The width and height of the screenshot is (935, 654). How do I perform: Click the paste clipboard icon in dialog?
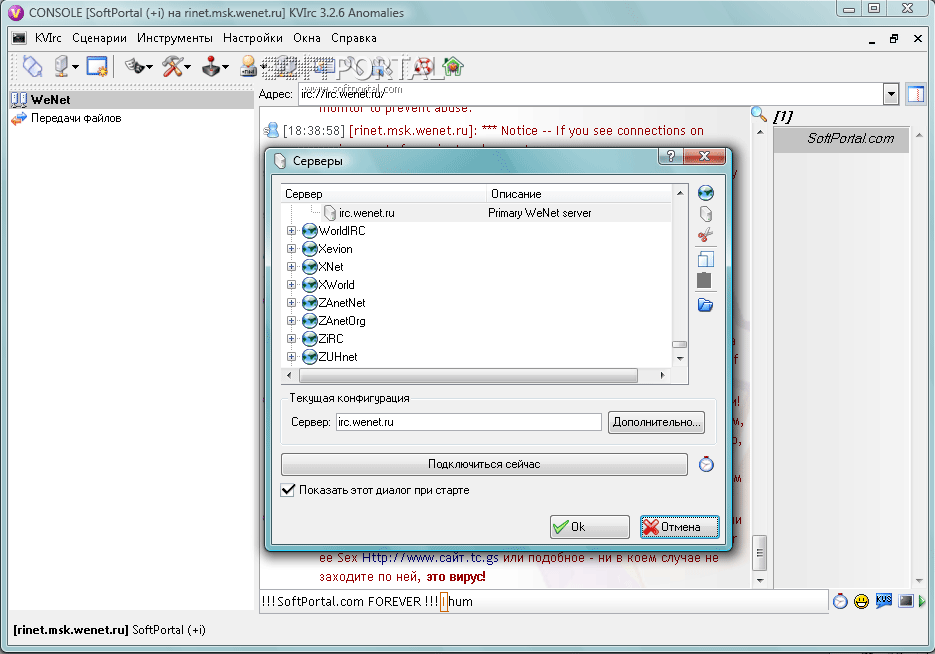pos(704,280)
